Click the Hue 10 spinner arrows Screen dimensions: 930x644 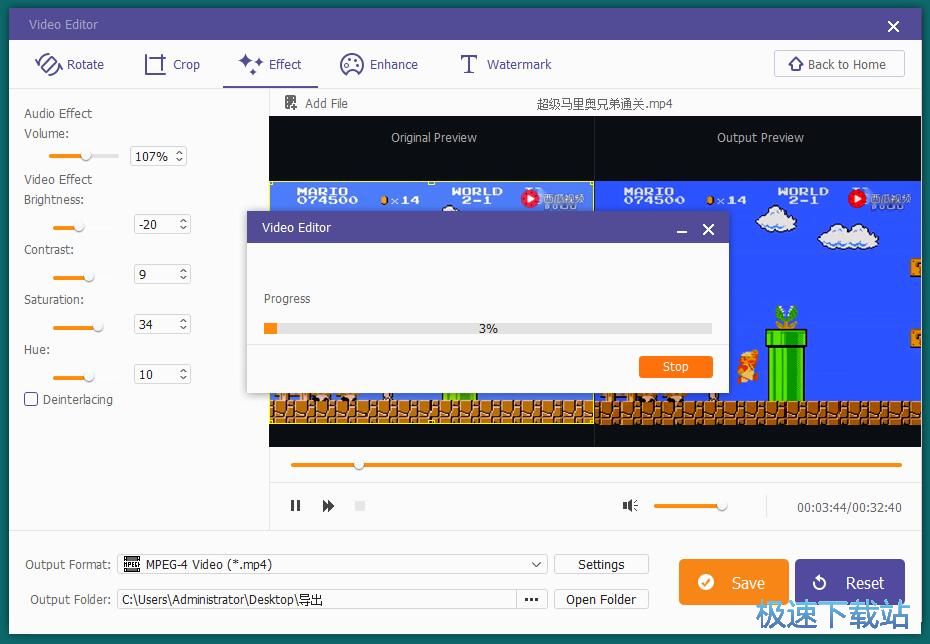coord(183,374)
